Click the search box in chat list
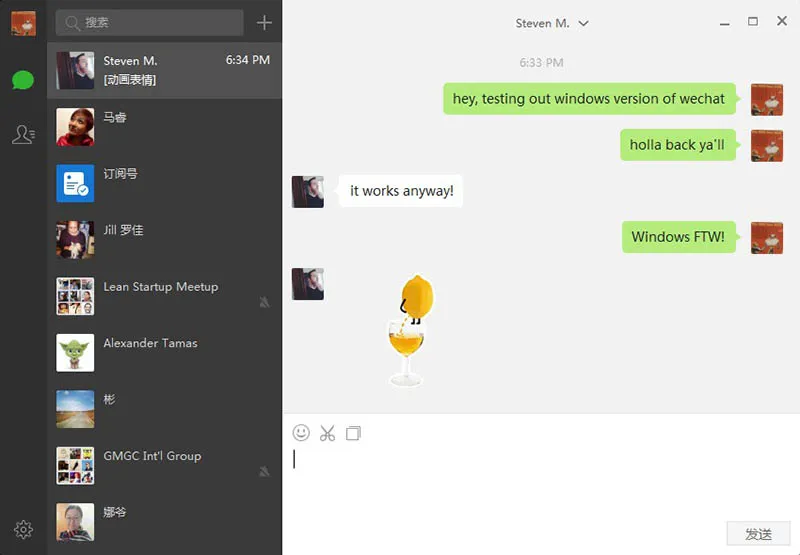 pyautogui.click(x=149, y=23)
